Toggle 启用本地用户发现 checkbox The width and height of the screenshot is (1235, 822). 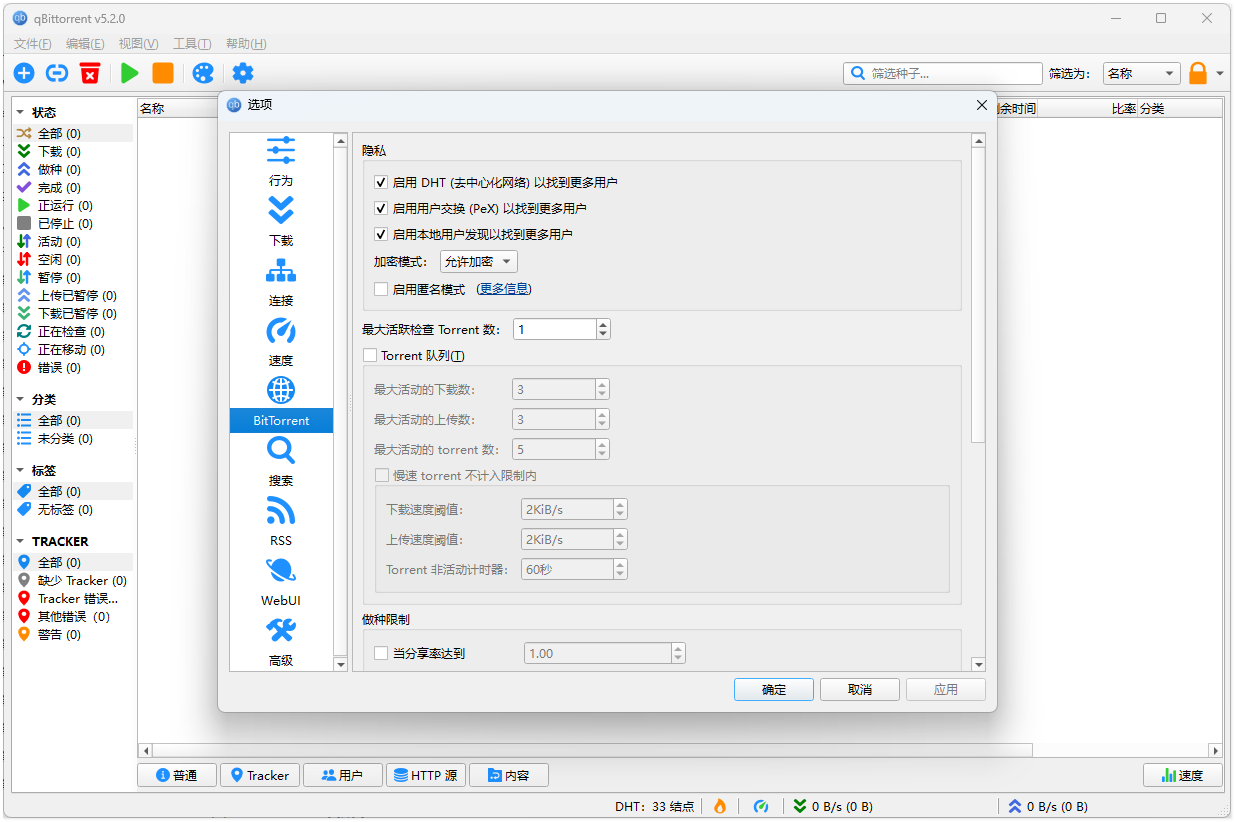[x=381, y=234]
